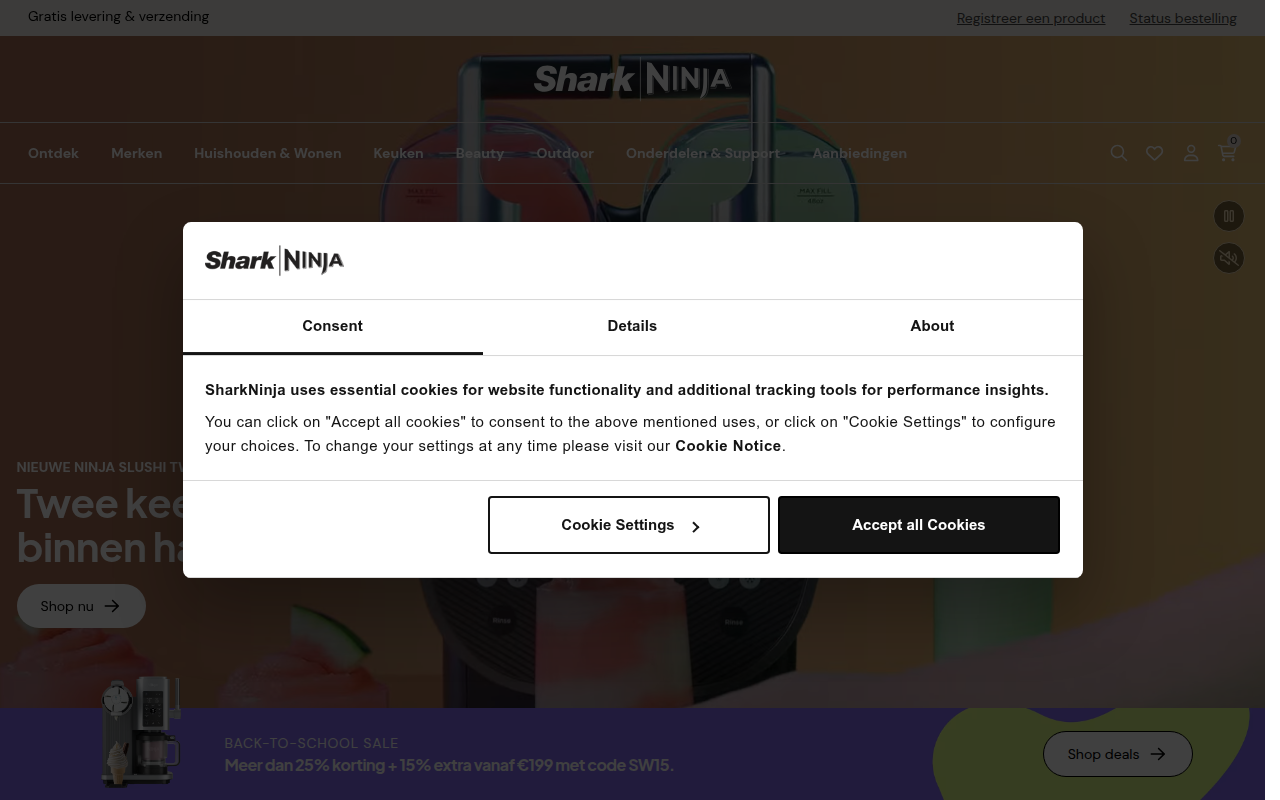Open the search icon in header
Image resolution: width=1280 pixels, height=800 pixels.
(x=1119, y=153)
